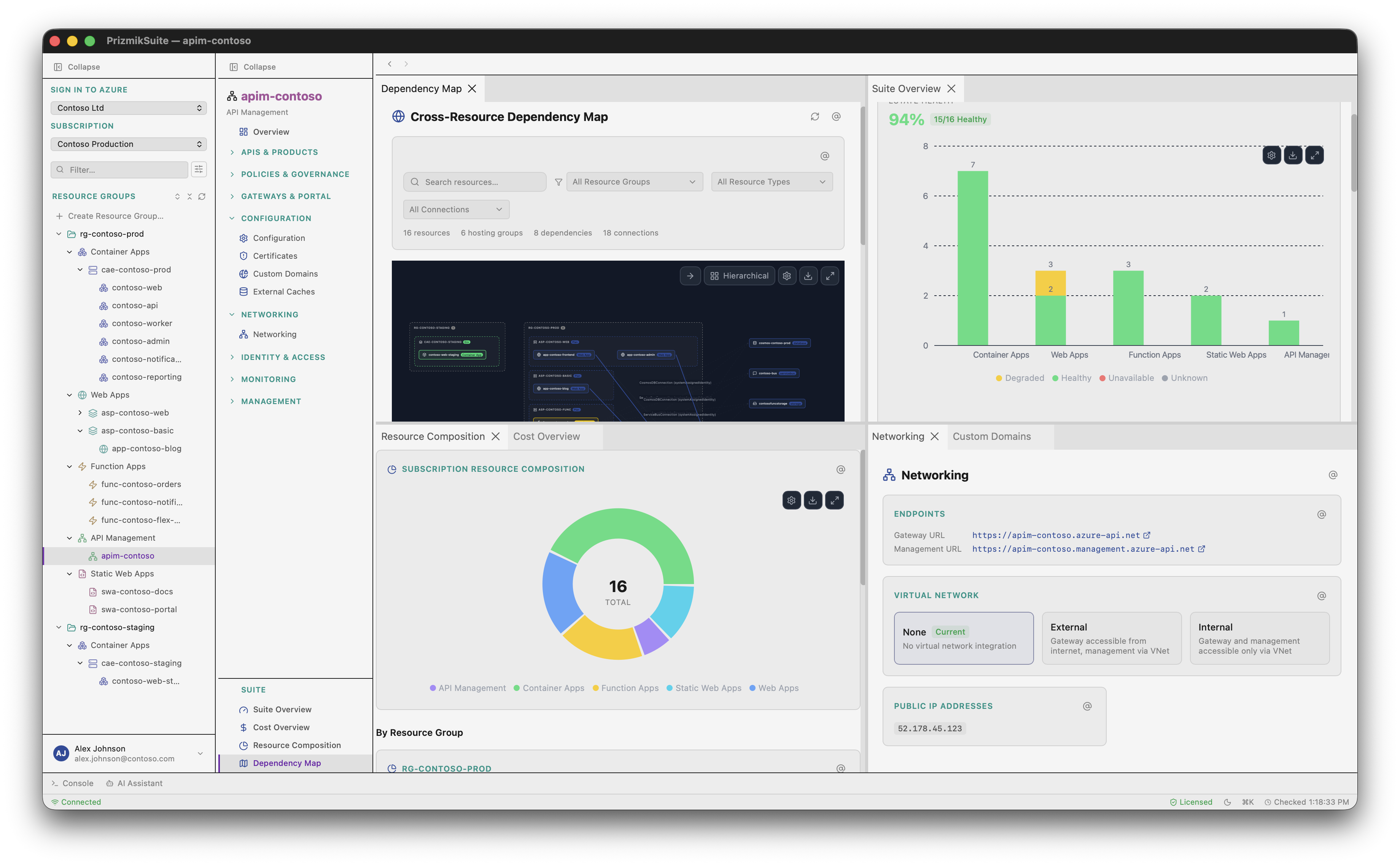Click the @ icon in Public IP Addresses card
This screenshot has height=866, width=1400.
point(1087,707)
